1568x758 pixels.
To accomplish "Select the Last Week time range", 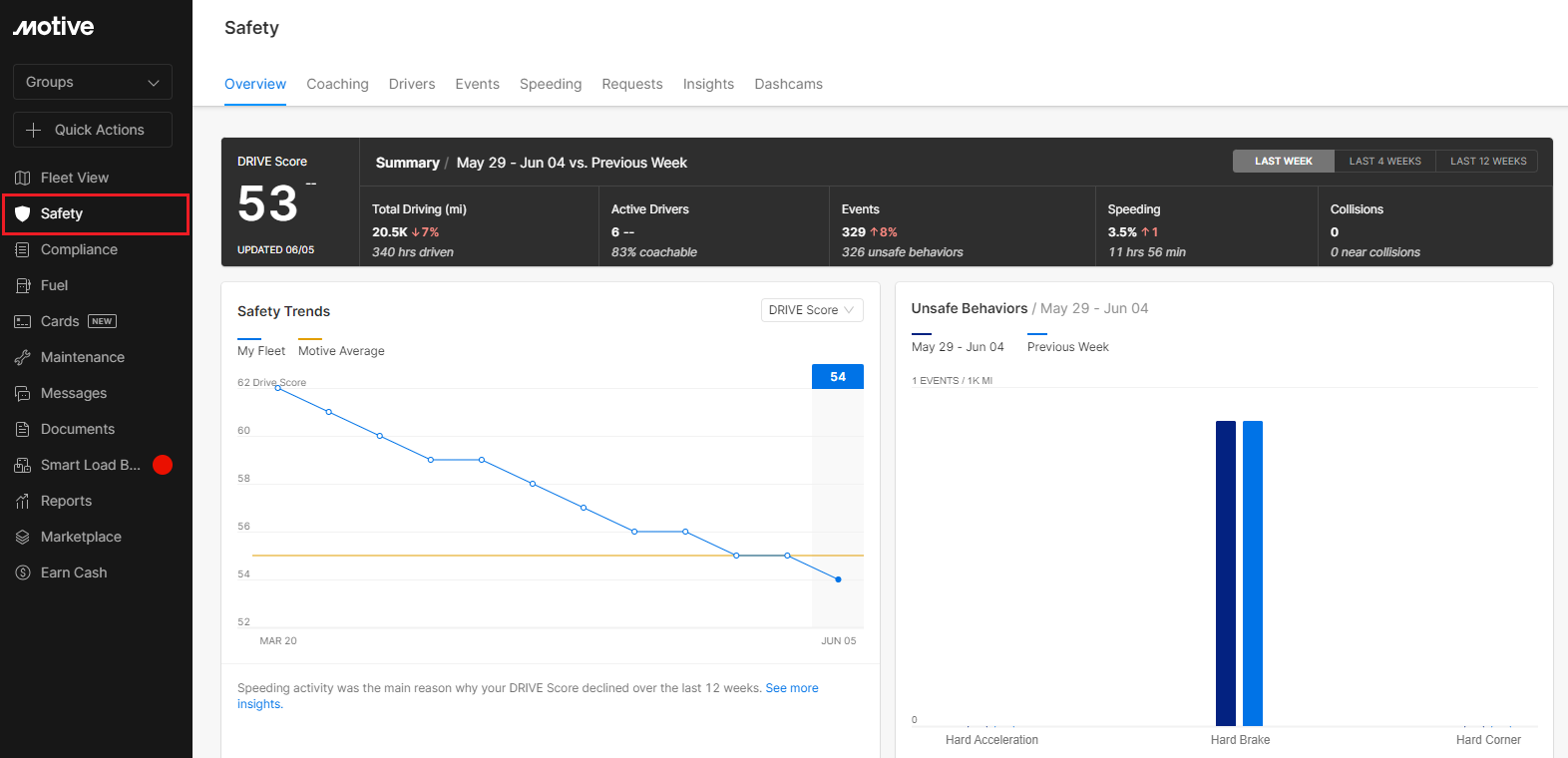I will [x=1283, y=161].
